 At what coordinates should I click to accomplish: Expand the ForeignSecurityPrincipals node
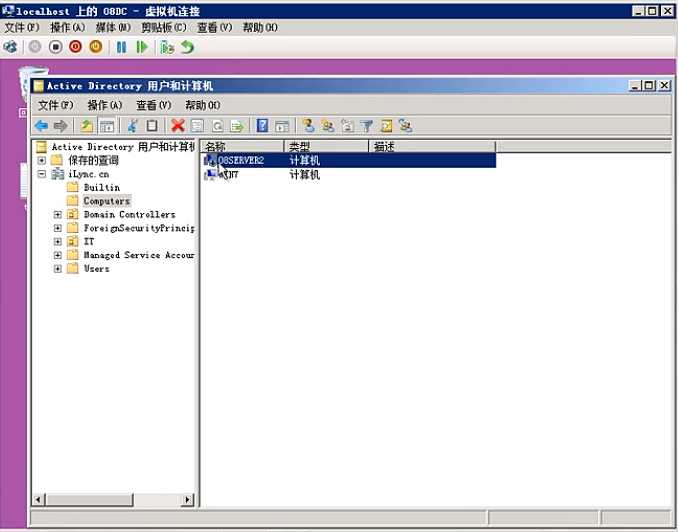pyautogui.click(x=58, y=228)
